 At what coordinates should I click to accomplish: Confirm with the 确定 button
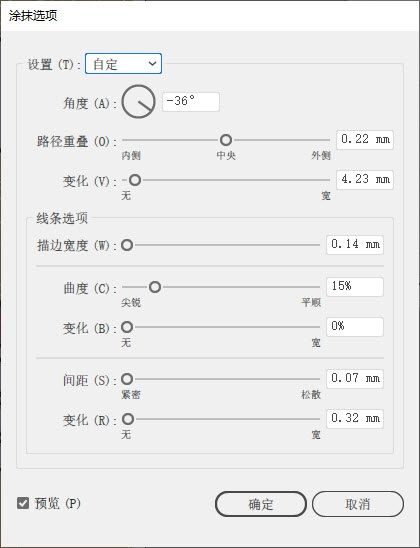pos(261,504)
